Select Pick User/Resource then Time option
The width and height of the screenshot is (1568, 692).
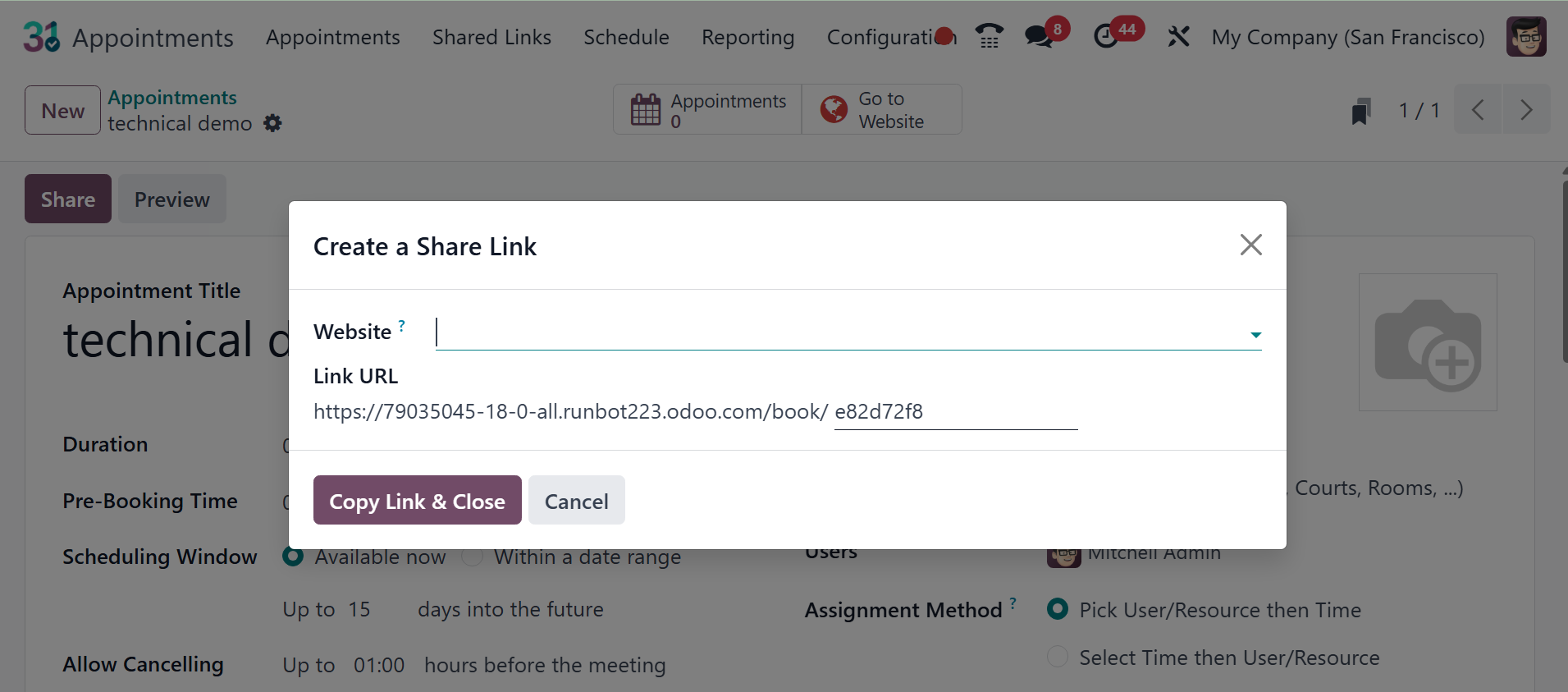1058,609
